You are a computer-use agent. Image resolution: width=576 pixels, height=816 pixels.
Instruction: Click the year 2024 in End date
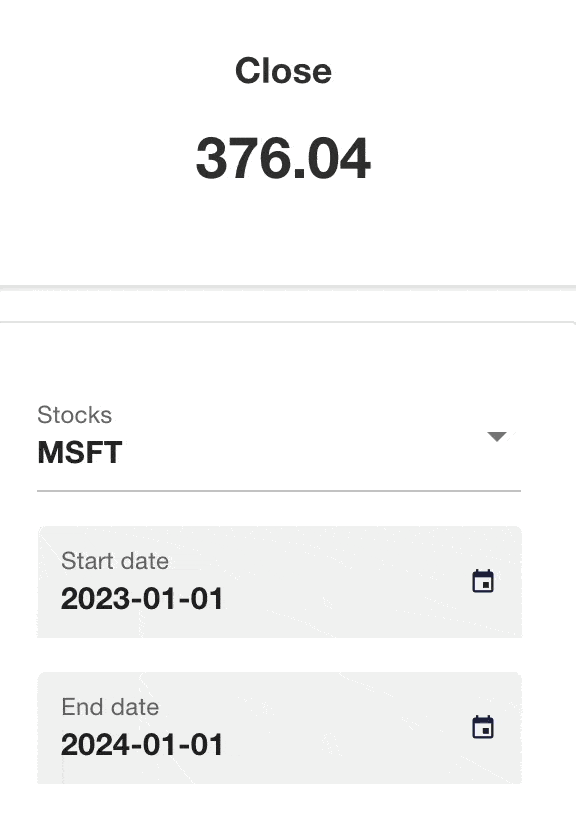[x=94, y=744]
